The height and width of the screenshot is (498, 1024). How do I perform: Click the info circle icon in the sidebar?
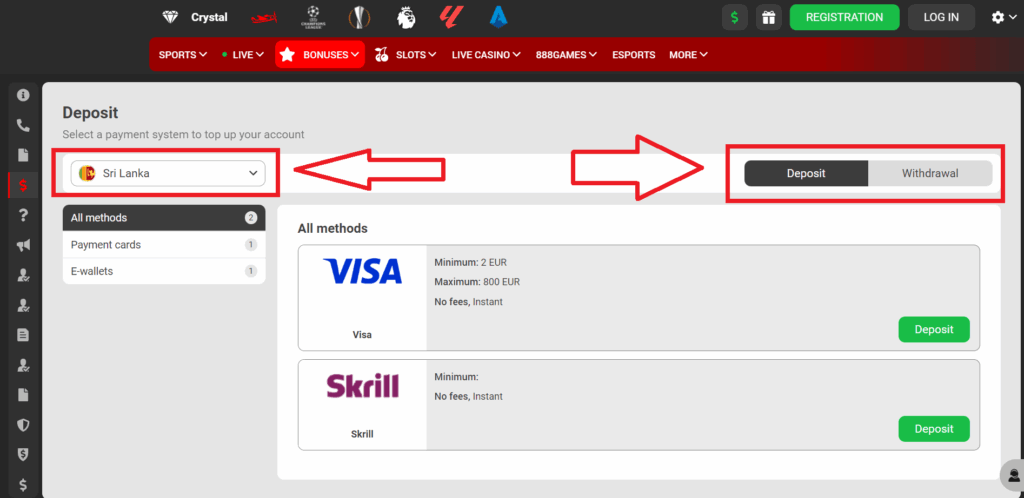click(x=24, y=95)
